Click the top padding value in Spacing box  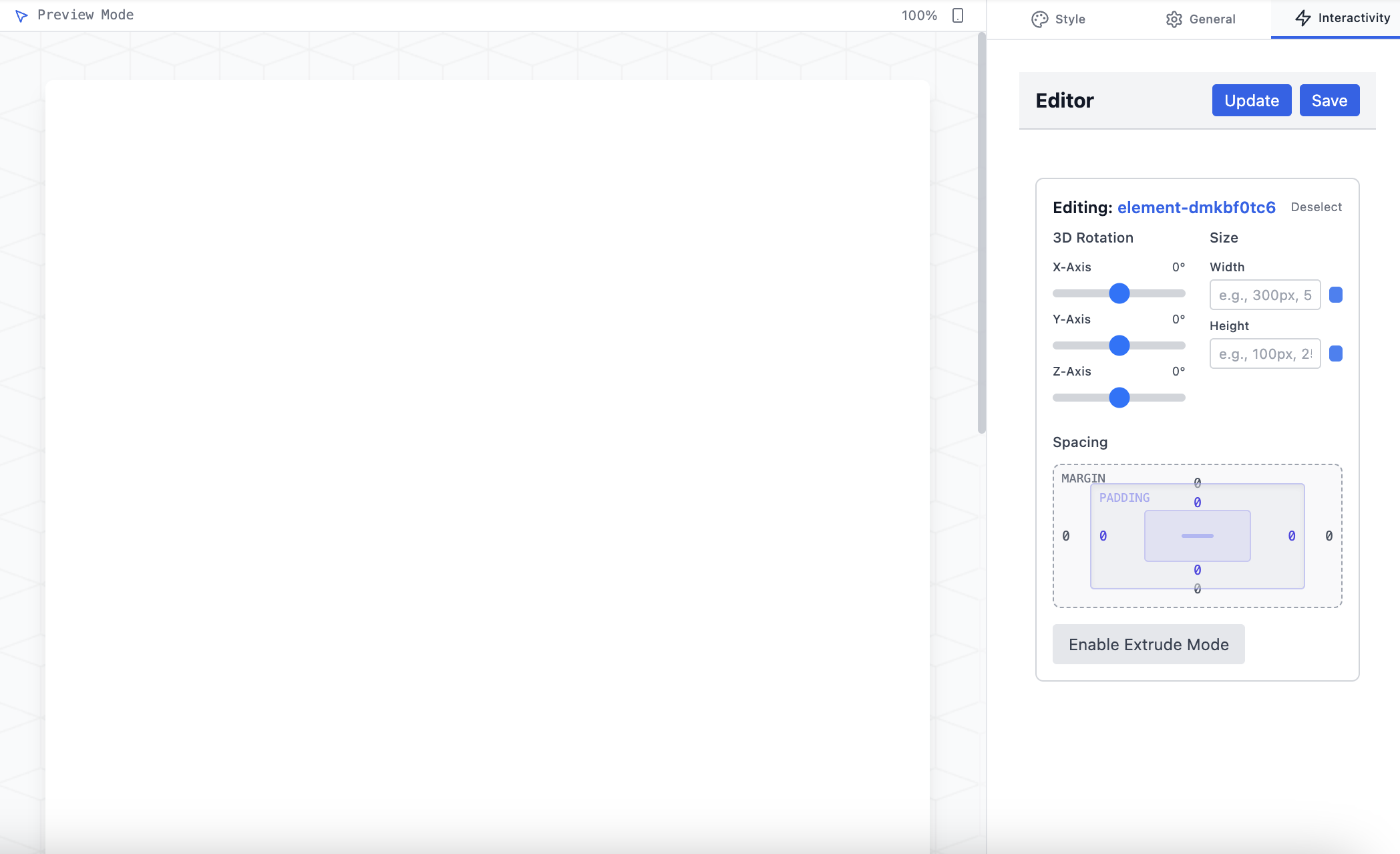[x=1197, y=503]
